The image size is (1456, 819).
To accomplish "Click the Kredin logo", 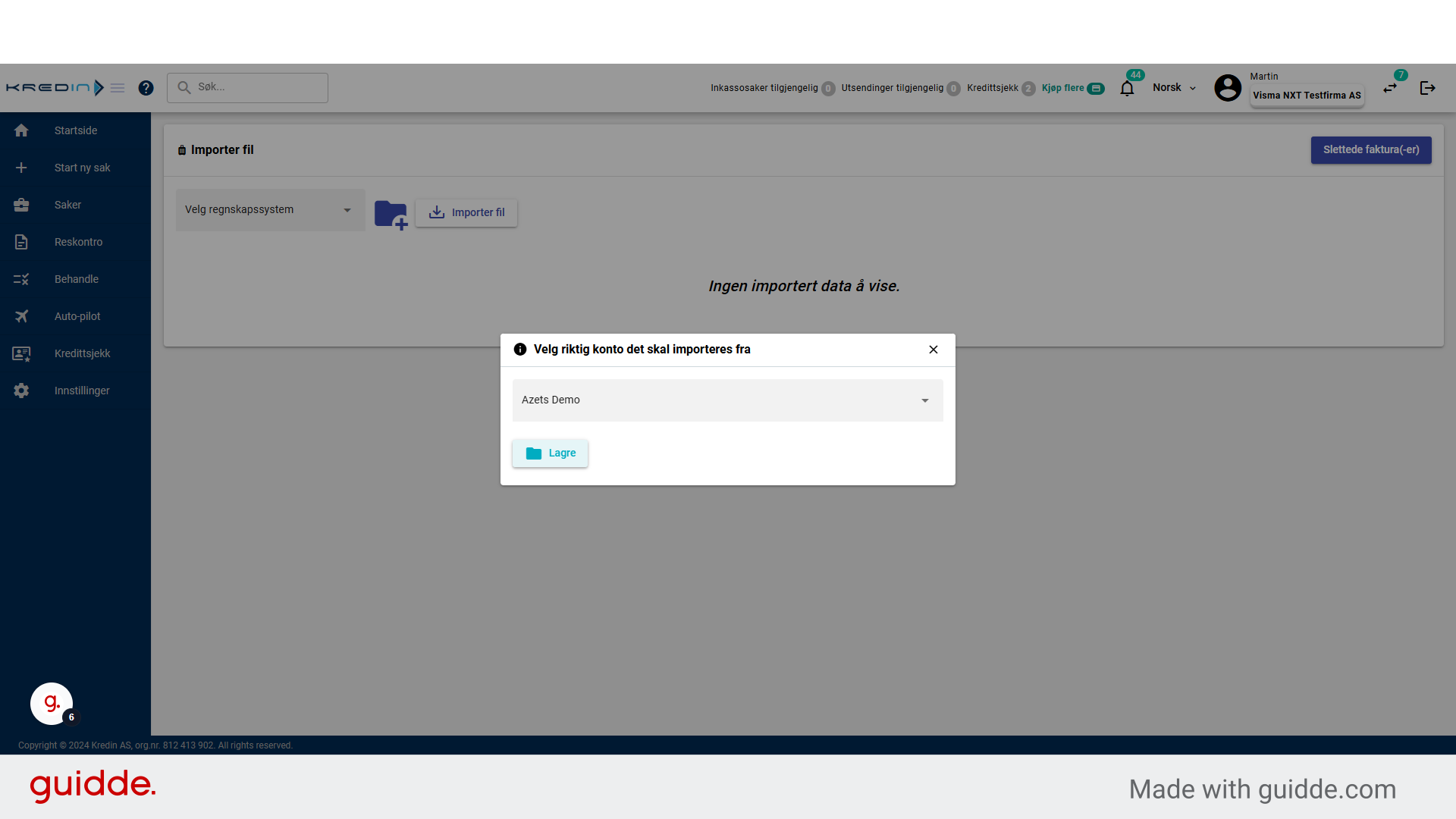I will coord(55,88).
